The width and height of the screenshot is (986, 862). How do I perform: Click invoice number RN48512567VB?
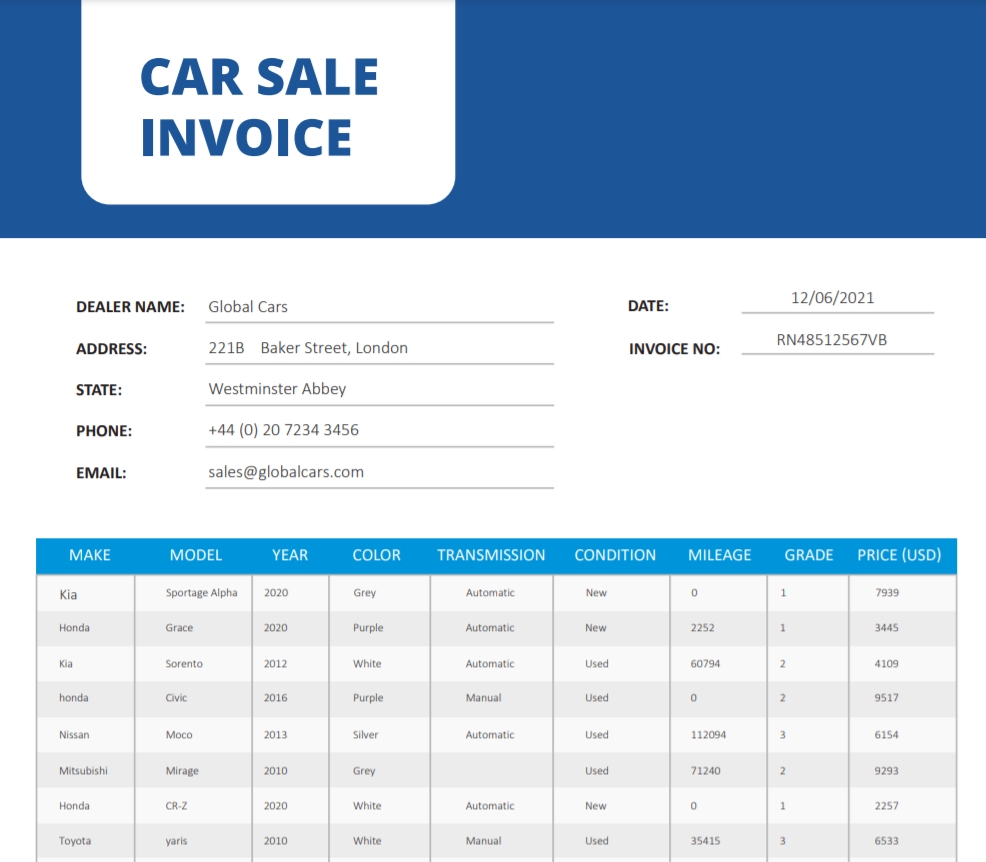[838, 340]
